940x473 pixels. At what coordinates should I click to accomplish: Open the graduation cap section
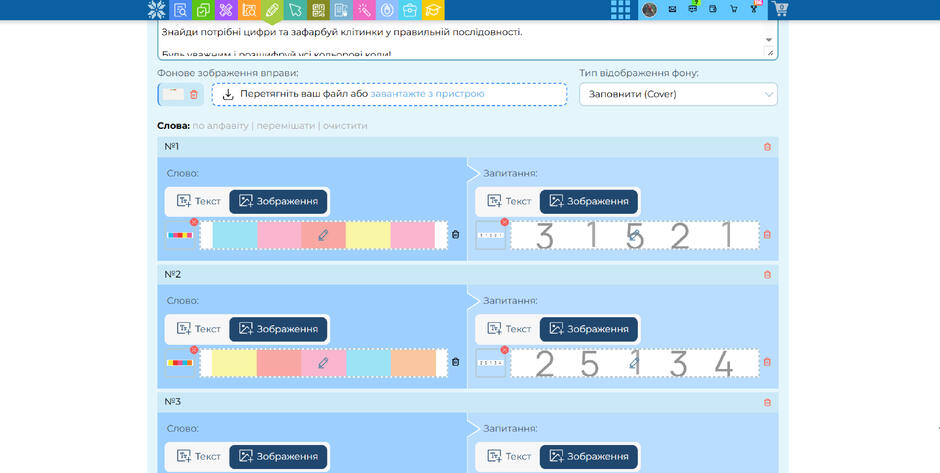pyautogui.click(x=433, y=10)
